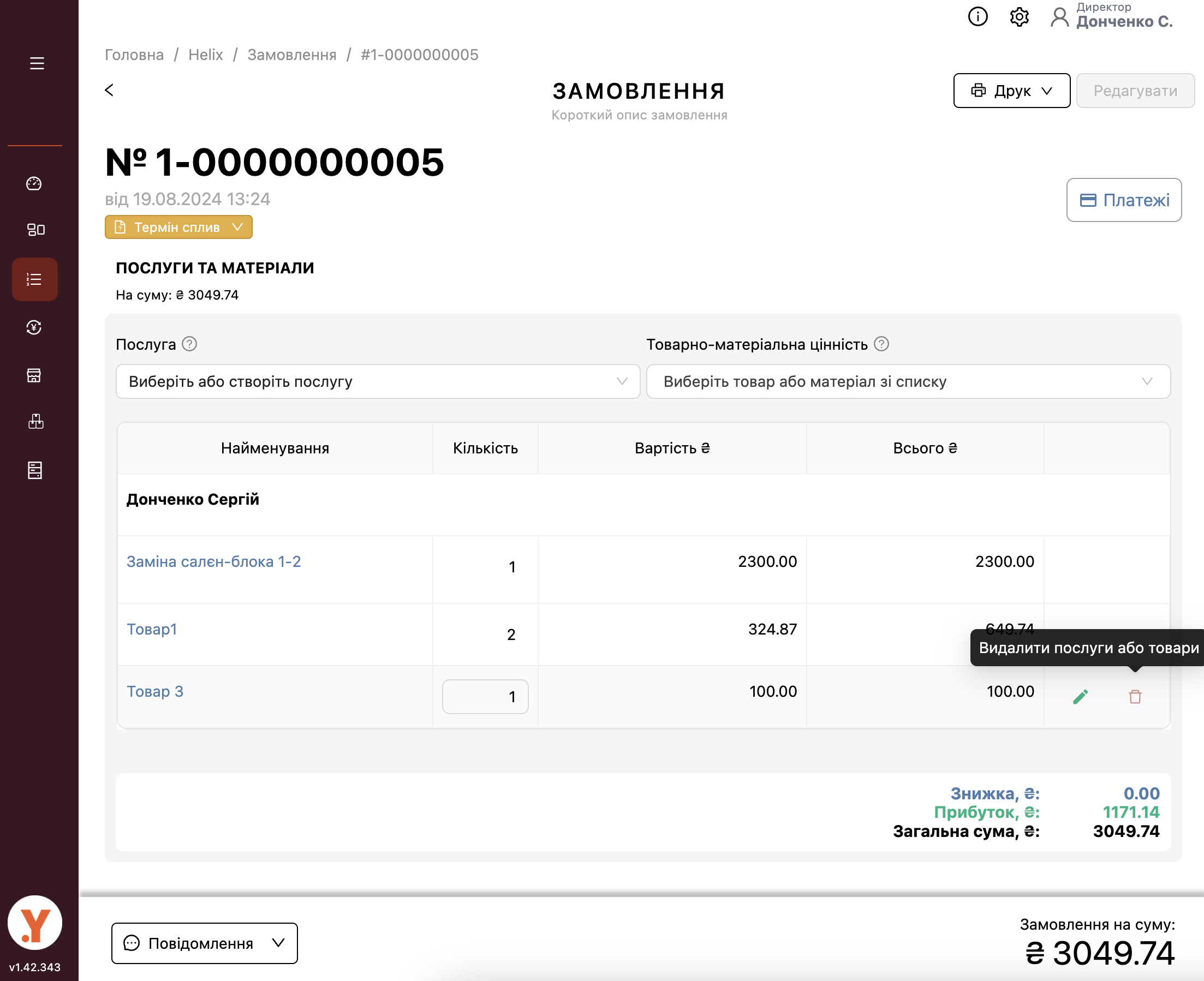Open the hamburger menu in sidebar
This screenshot has width=1204, height=981.
click(x=37, y=63)
